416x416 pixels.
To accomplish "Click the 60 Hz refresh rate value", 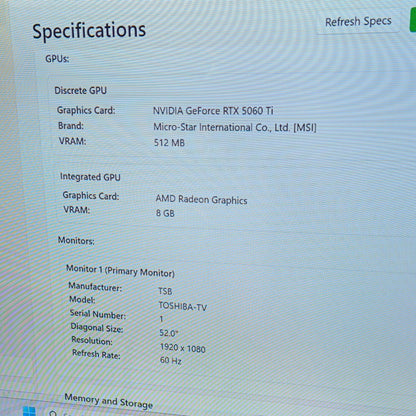I will [x=171, y=360].
